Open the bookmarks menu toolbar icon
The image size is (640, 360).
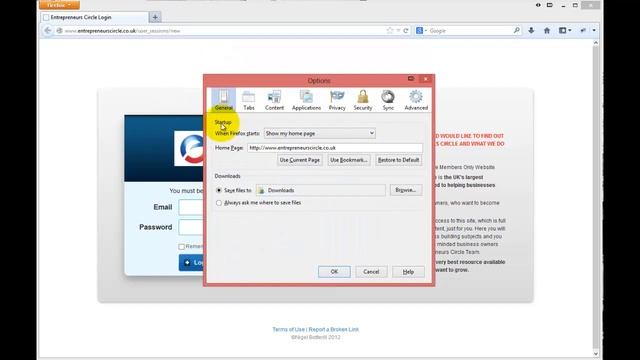point(565,31)
